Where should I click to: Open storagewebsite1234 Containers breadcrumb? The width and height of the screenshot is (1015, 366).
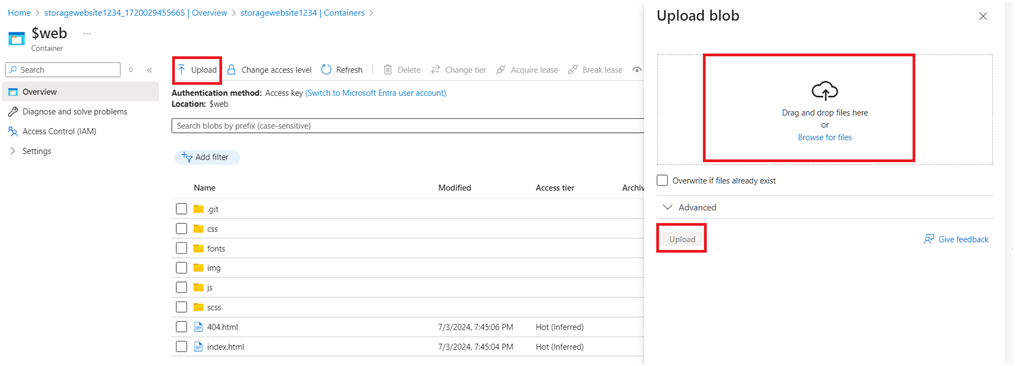pyautogui.click(x=302, y=12)
